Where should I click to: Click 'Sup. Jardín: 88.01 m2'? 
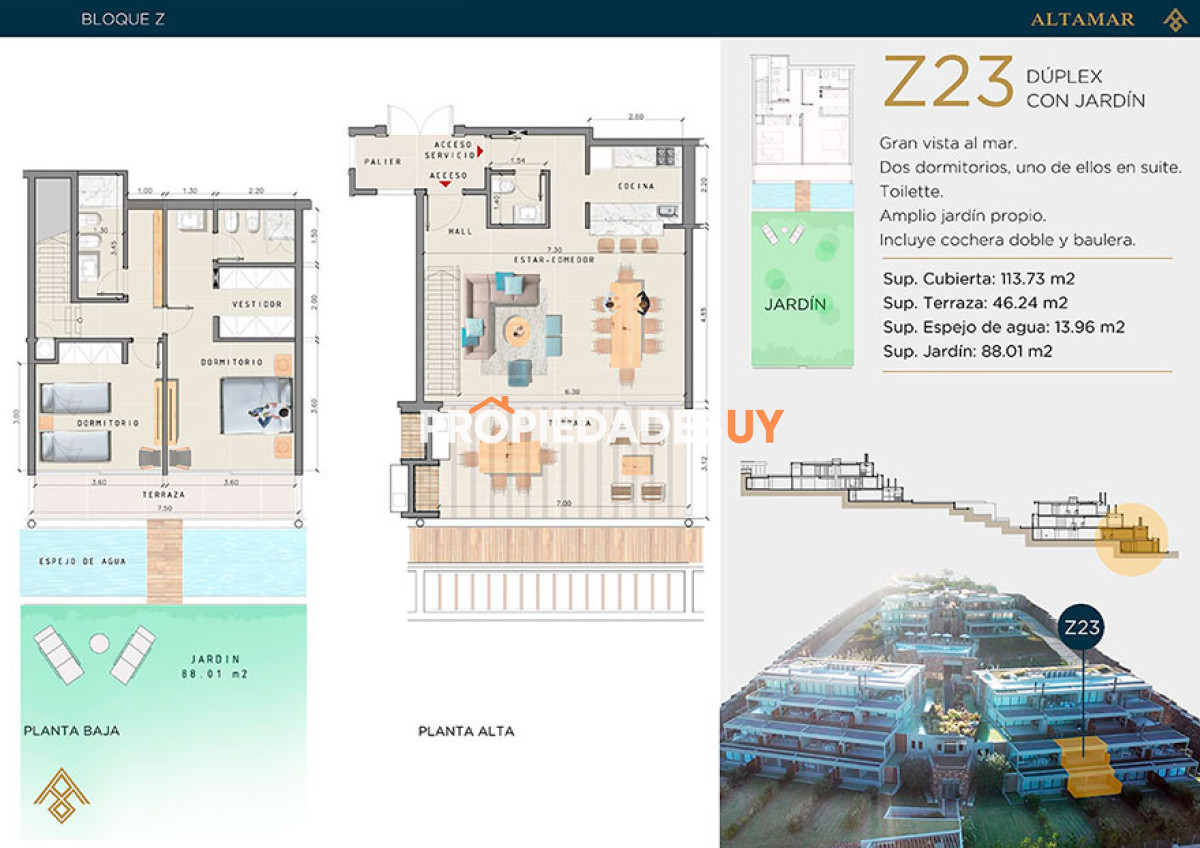[x=968, y=351]
